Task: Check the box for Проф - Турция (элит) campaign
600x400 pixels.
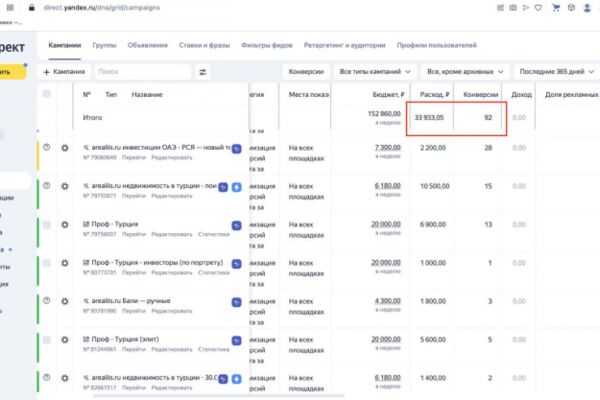Action: pyautogui.click(x=47, y=340)
